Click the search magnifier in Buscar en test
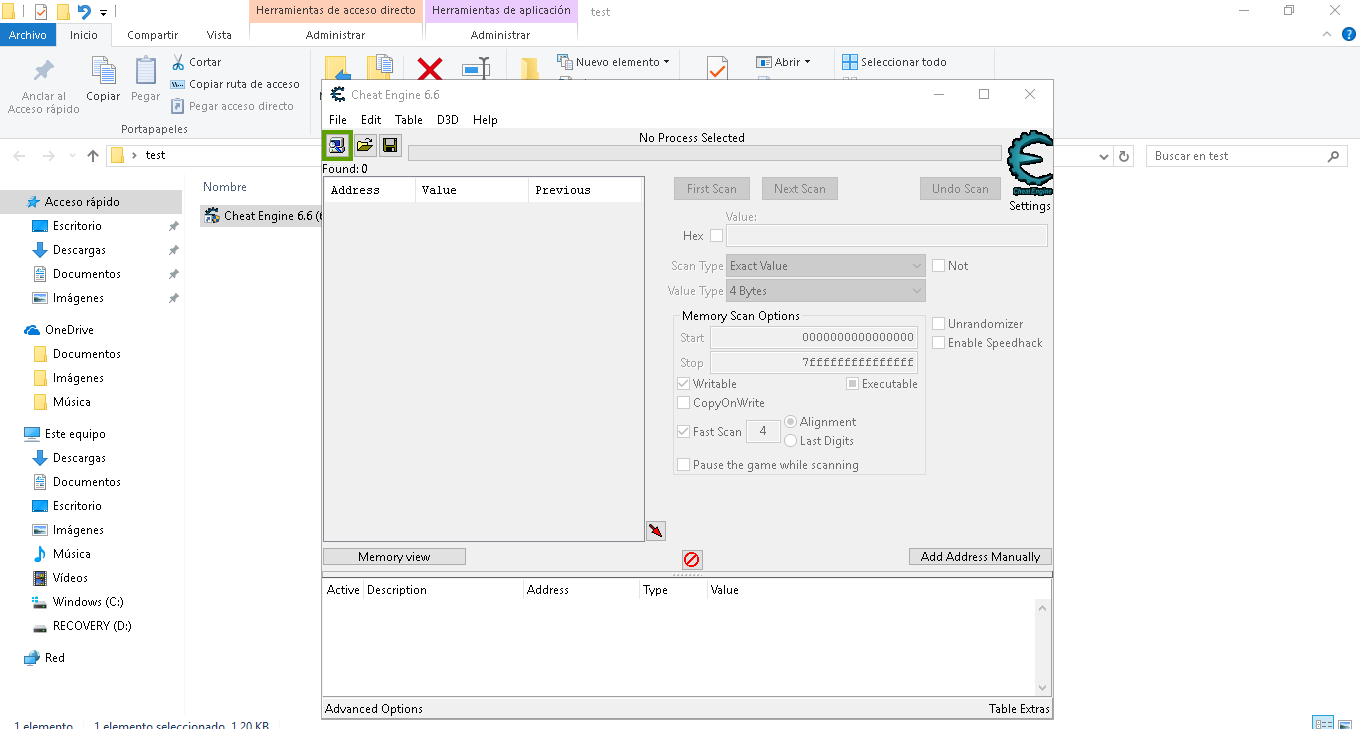This screenshot has width=1360, height=729. (1333, 156)
